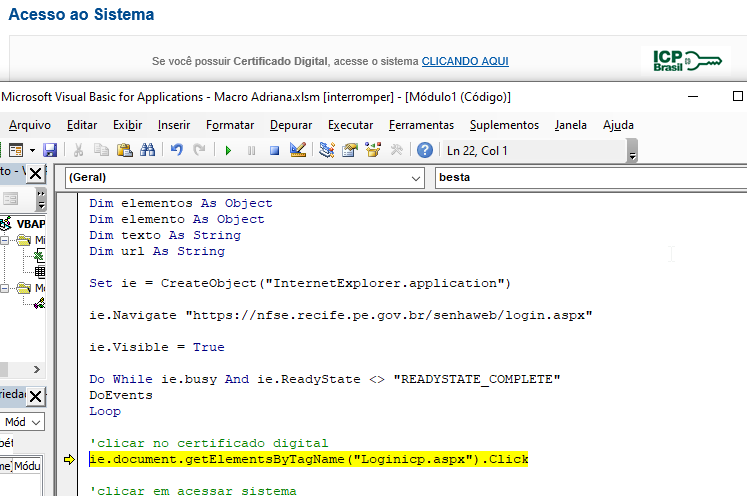This screenshot has width=747, height=496.
Task: Open the Mód object dropdown in Properties
Action: tap(36, 422)
